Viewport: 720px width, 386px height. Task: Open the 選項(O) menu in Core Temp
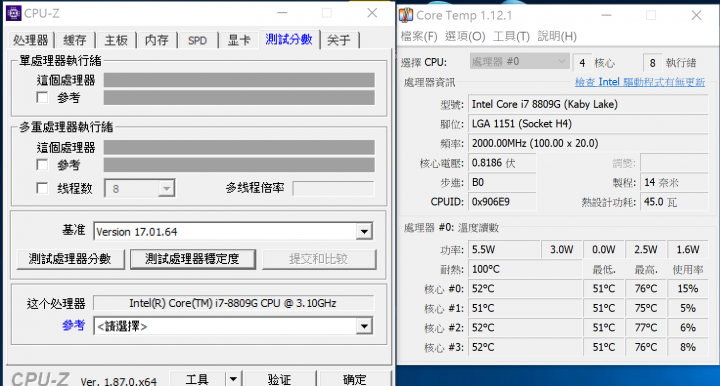tap(465, 36)
